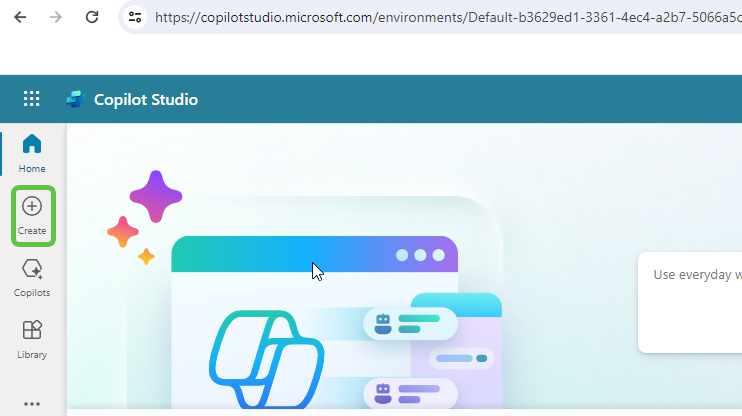Open the app launcher waffle menu
The width and height of the screenshot is (742, 416).
pos(32,99)
